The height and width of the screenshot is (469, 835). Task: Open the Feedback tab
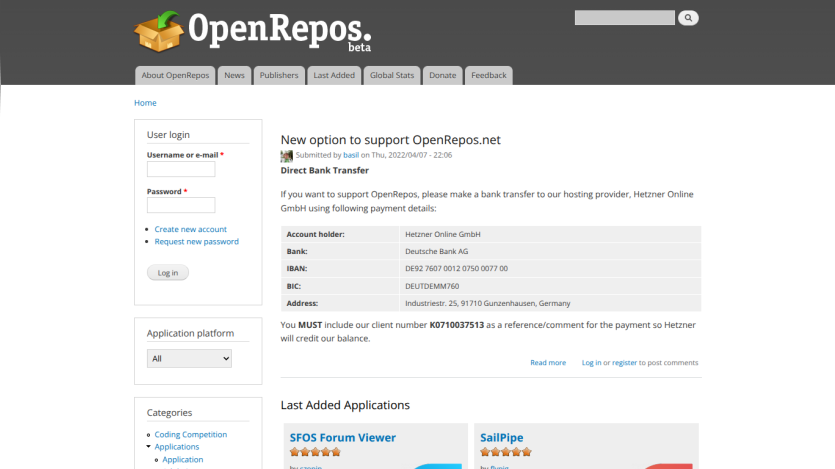point(489,76)
